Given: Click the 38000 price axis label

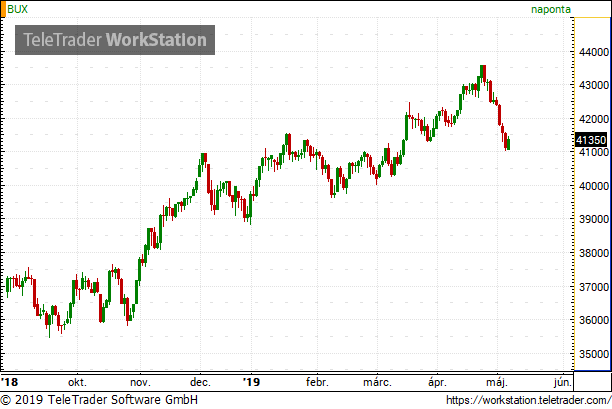Looking at the screenshot, I should (594, 253).
